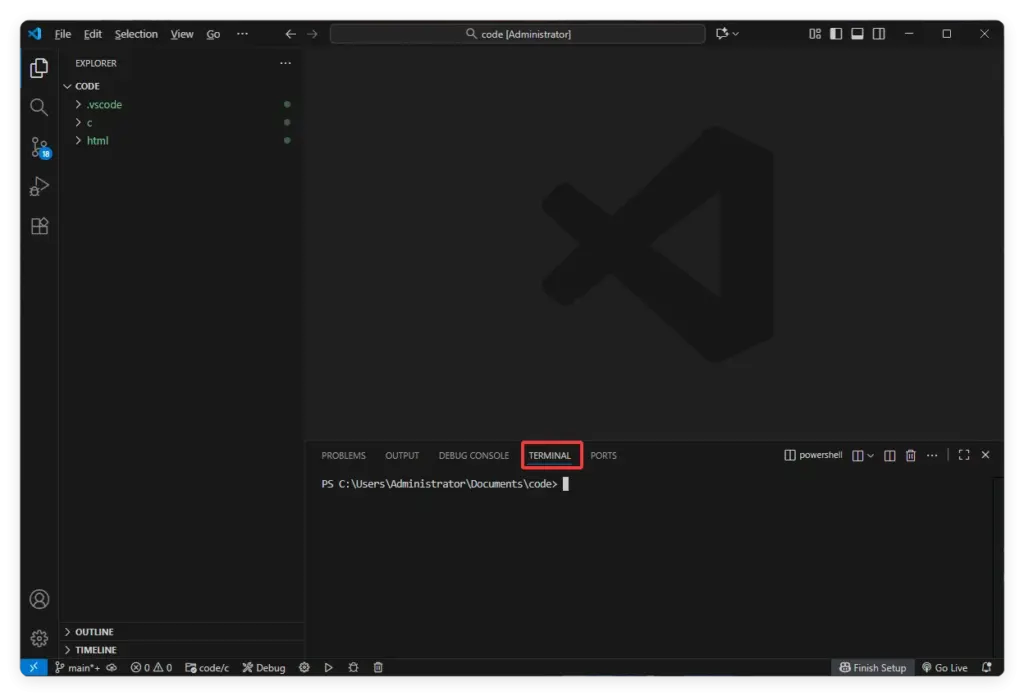1024x696 pixels.
Task: Maximize the terminal panel size
Action: click(x=963, y=455)
